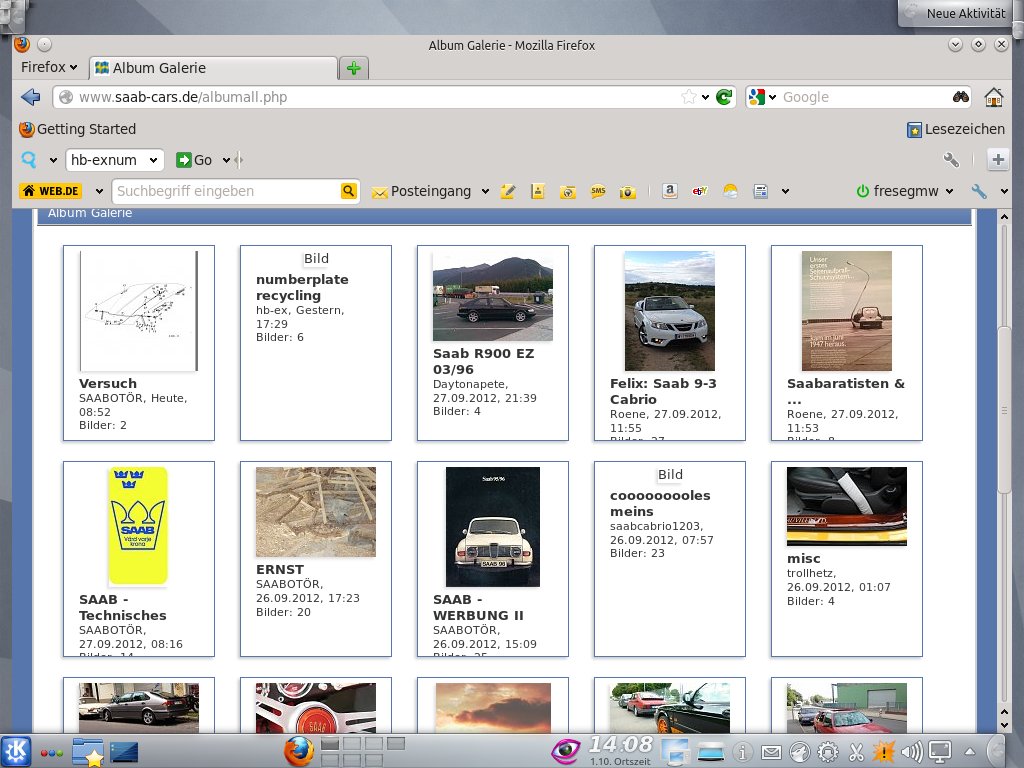The width and height of the screenshot is (1024, 768).
Task: Open the Firefox menu dropdown
Action: 49,67
